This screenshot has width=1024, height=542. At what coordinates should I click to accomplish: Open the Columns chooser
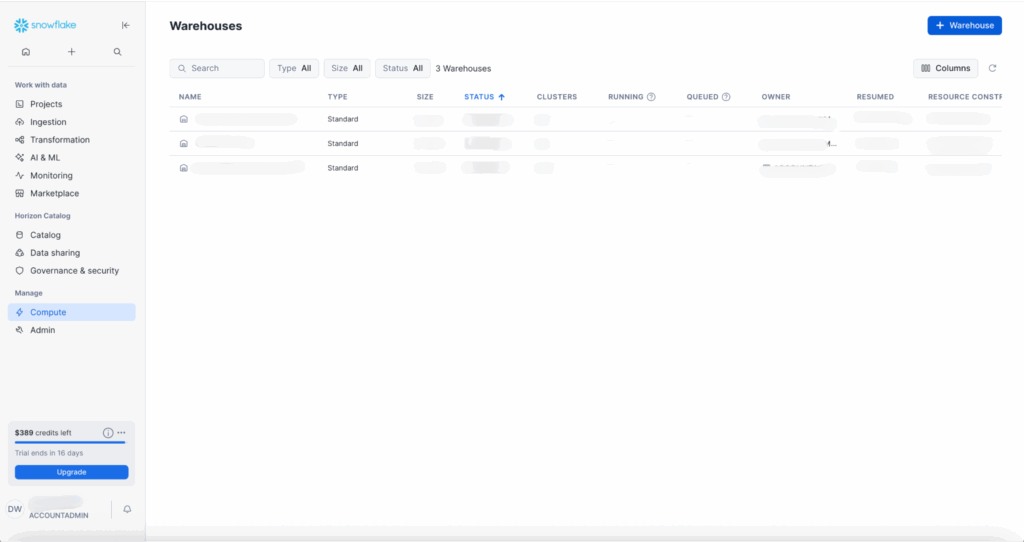pos(945,68)
